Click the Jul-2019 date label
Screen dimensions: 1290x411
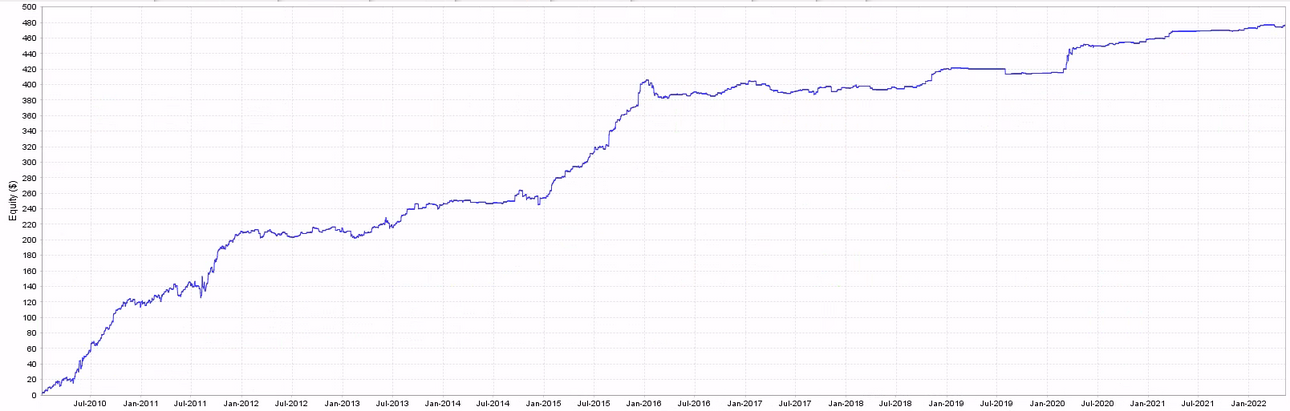click(x=998, y=404)
